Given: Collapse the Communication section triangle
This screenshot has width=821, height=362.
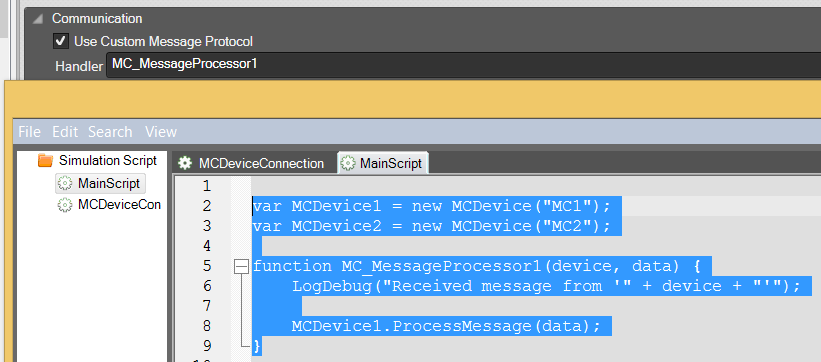Looking at the screenshot, I should pyautogui.click(x=38, y=19).
